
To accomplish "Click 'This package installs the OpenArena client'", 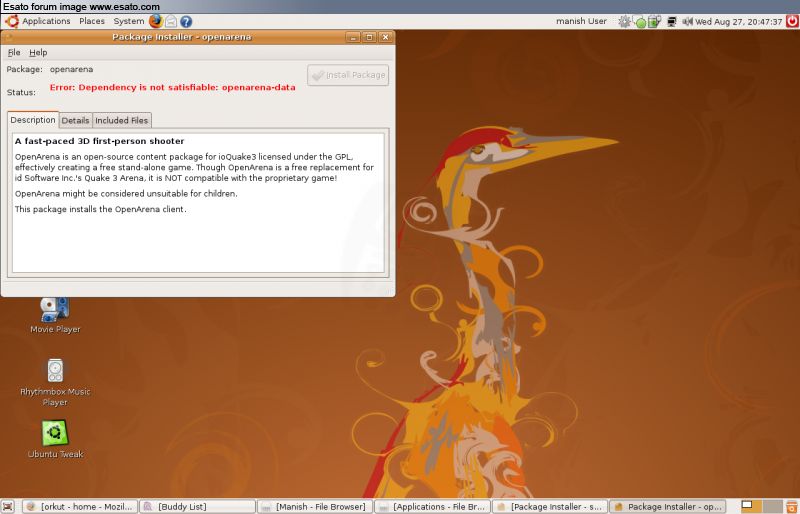I will click(101, 209).
